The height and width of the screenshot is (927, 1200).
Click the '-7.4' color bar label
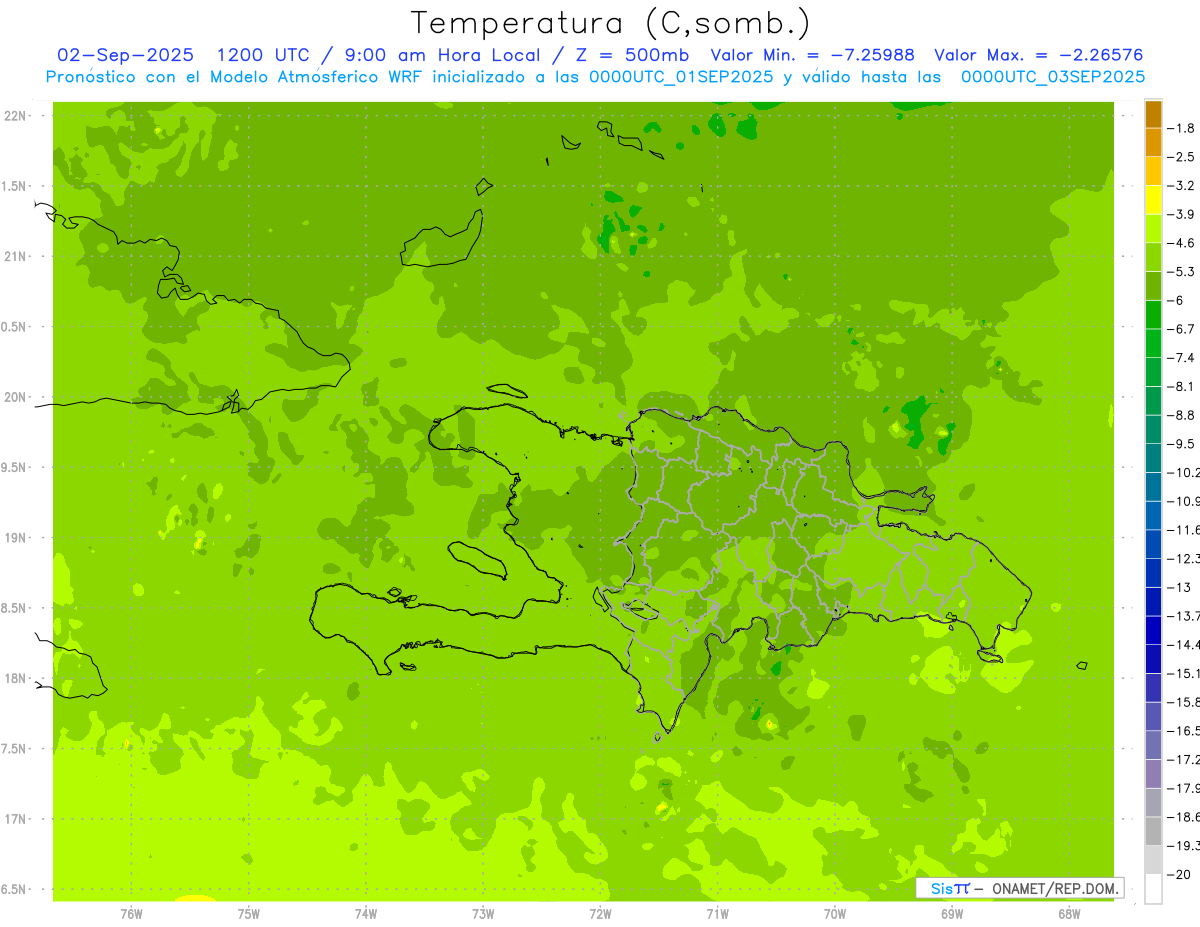[x=1181, y=358]
